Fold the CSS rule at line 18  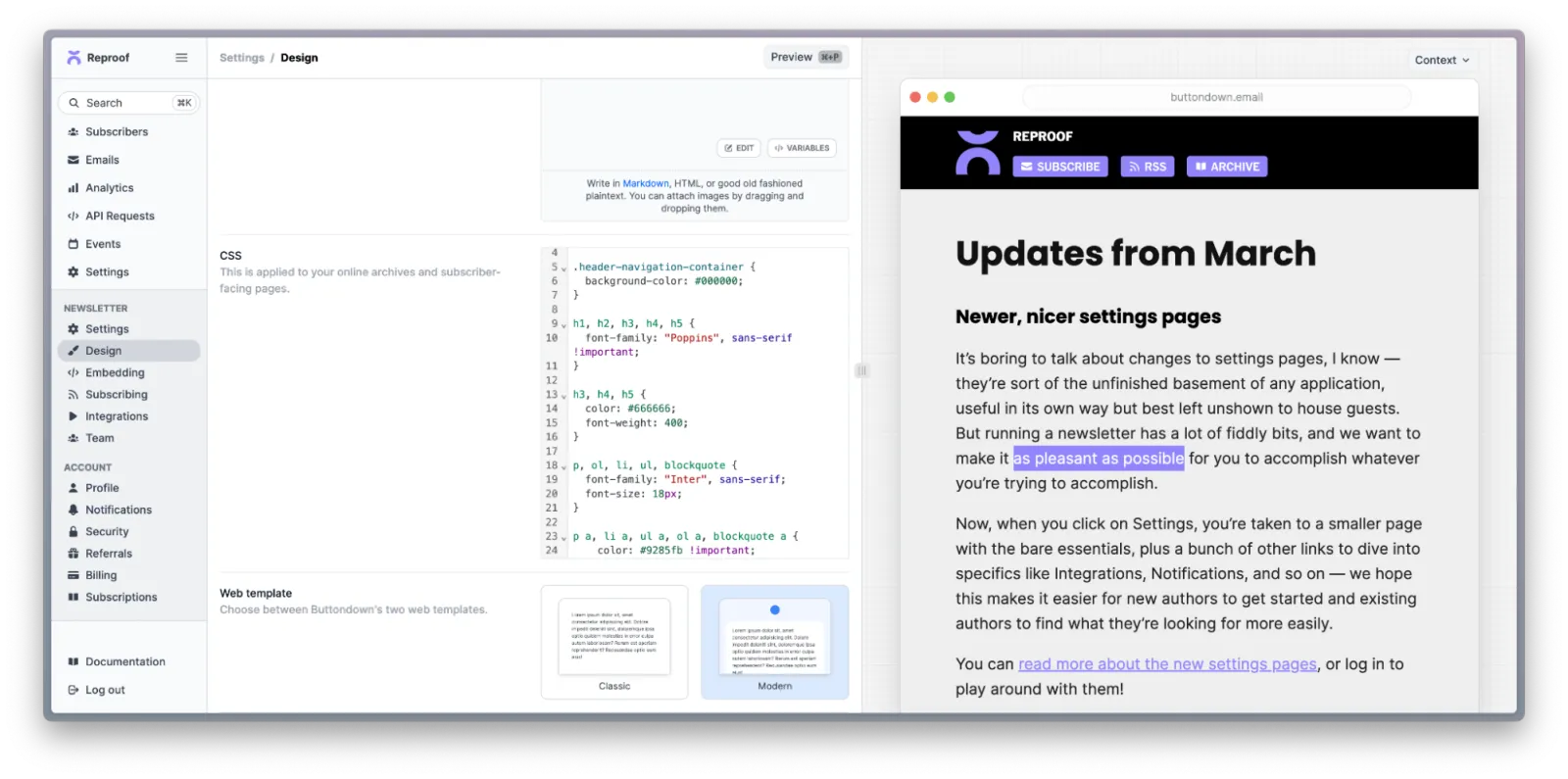(x=563, y=466)
